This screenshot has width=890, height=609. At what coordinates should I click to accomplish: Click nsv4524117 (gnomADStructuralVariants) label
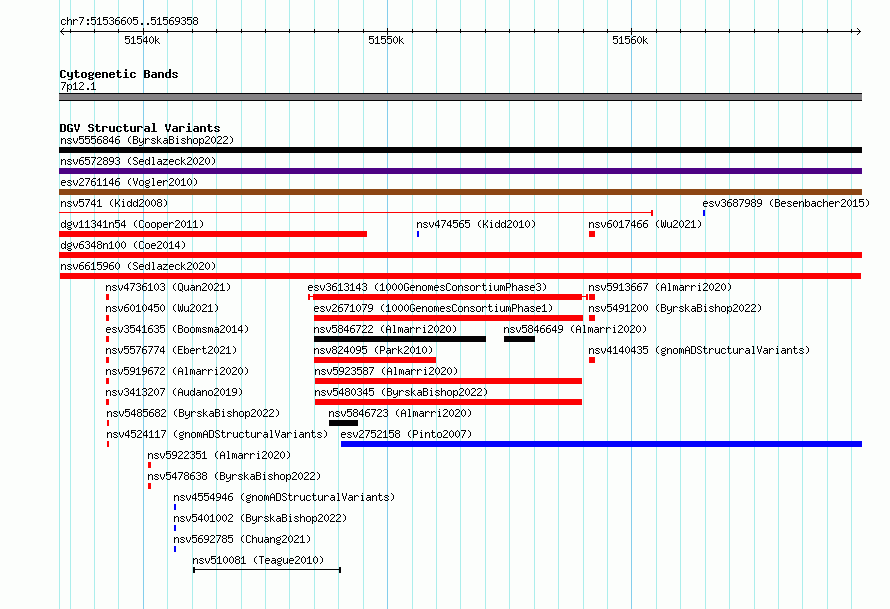[217, 434]
